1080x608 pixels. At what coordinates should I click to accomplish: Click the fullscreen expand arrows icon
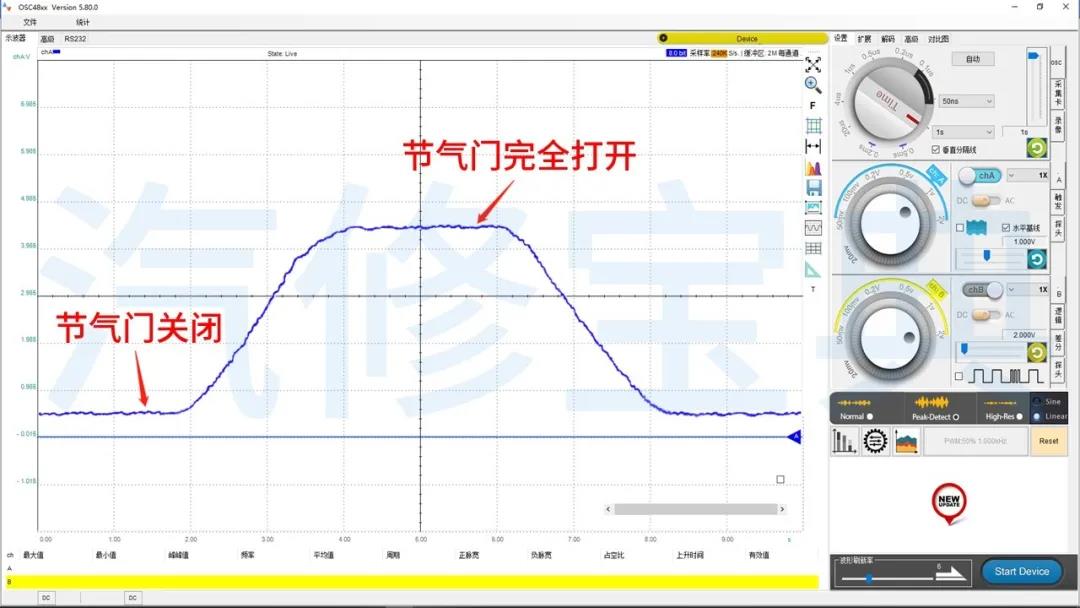pyautogui.click(x=813, y=65)
